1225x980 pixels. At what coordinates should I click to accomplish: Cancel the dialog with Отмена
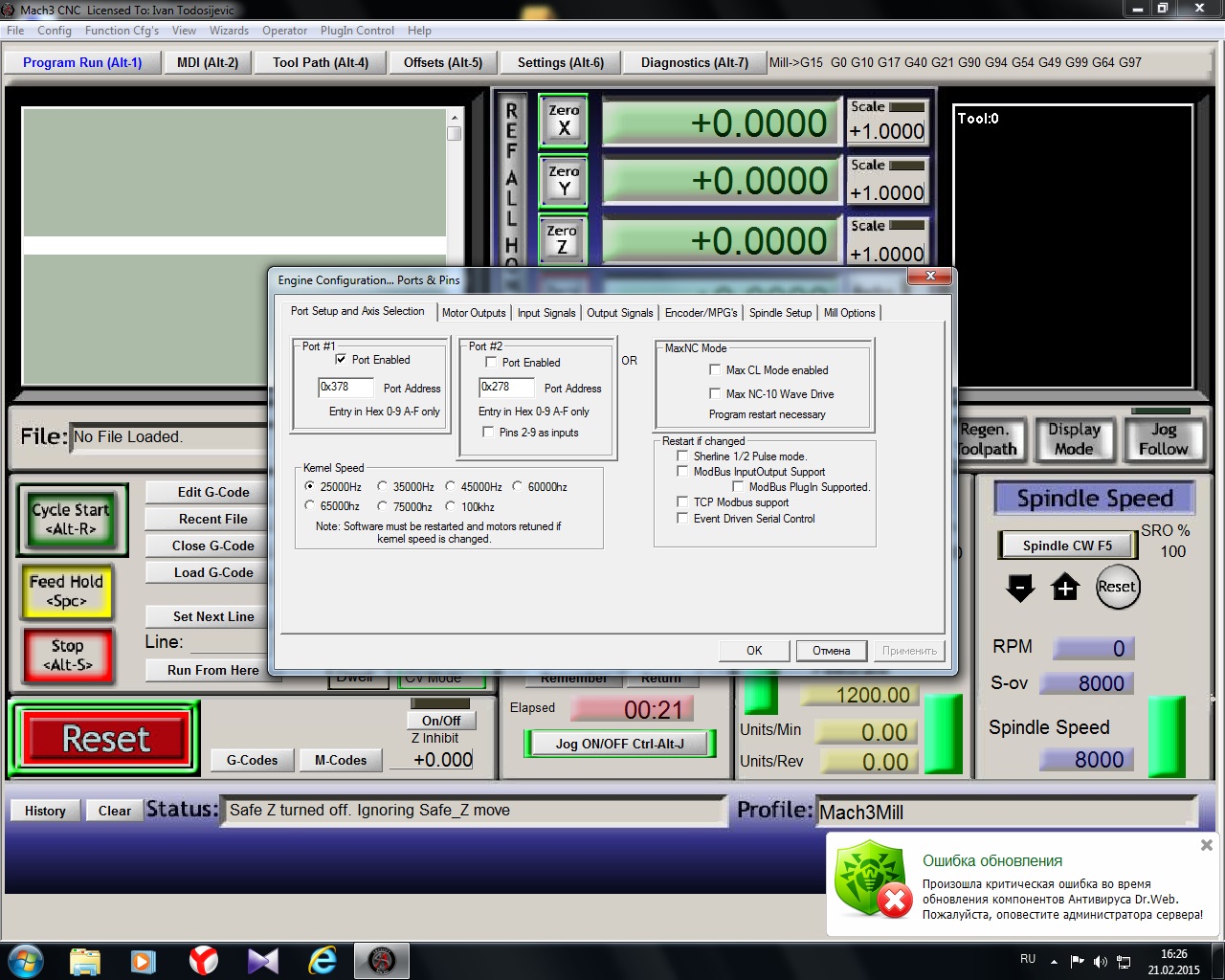click(832, 651)
